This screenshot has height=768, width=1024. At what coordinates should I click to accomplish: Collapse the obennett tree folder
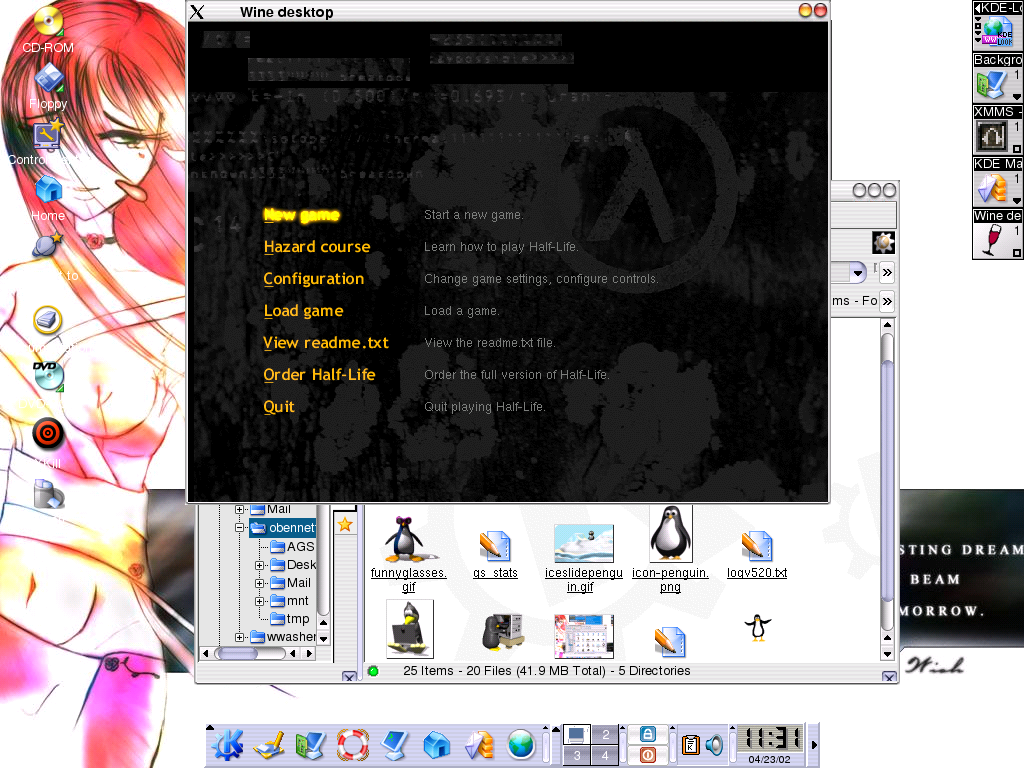[x=240, y=528]
